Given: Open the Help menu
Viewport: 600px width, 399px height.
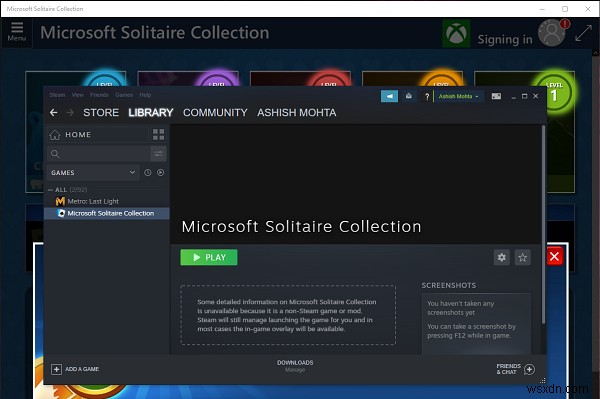Looking at the screenshot, I should click(145, 95).
